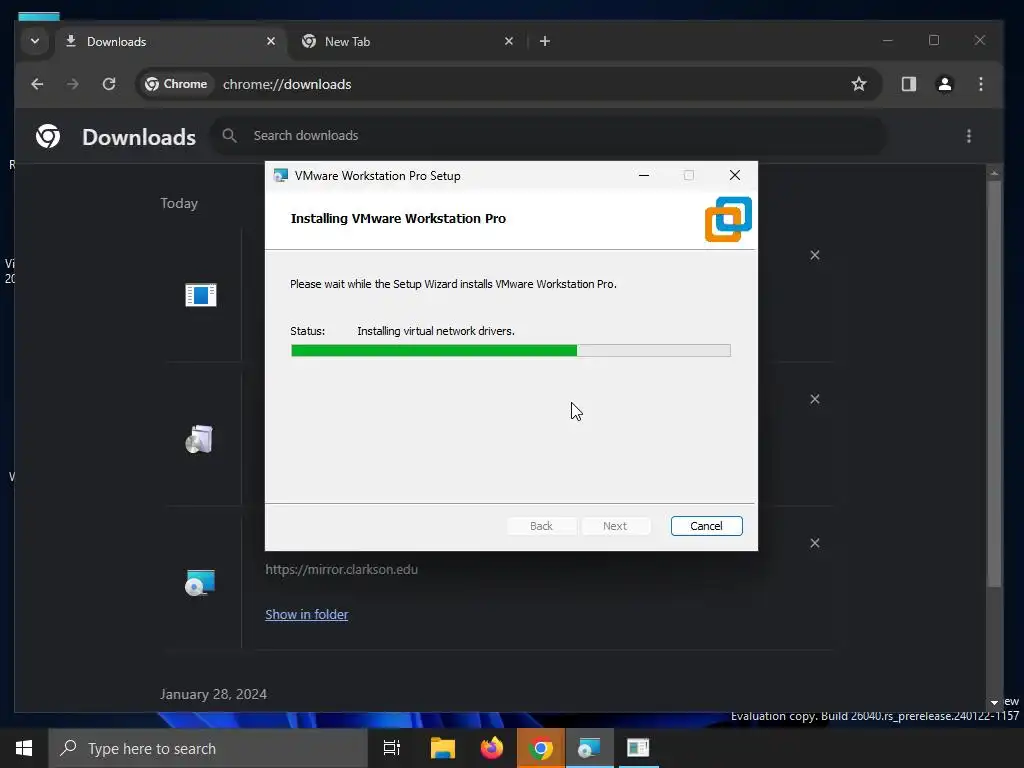Click the mirror.clarkson.edu download's file icon
The height and width of the screenshot is (768, 1024).
[x=200, y=583]
